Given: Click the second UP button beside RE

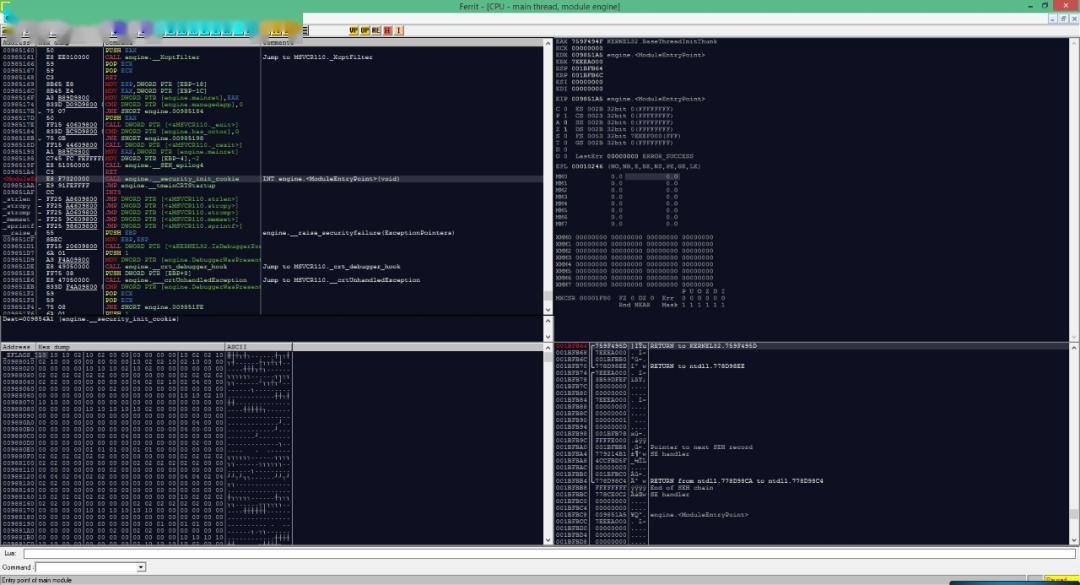Looking at the screenshot, I should (365, 30).
